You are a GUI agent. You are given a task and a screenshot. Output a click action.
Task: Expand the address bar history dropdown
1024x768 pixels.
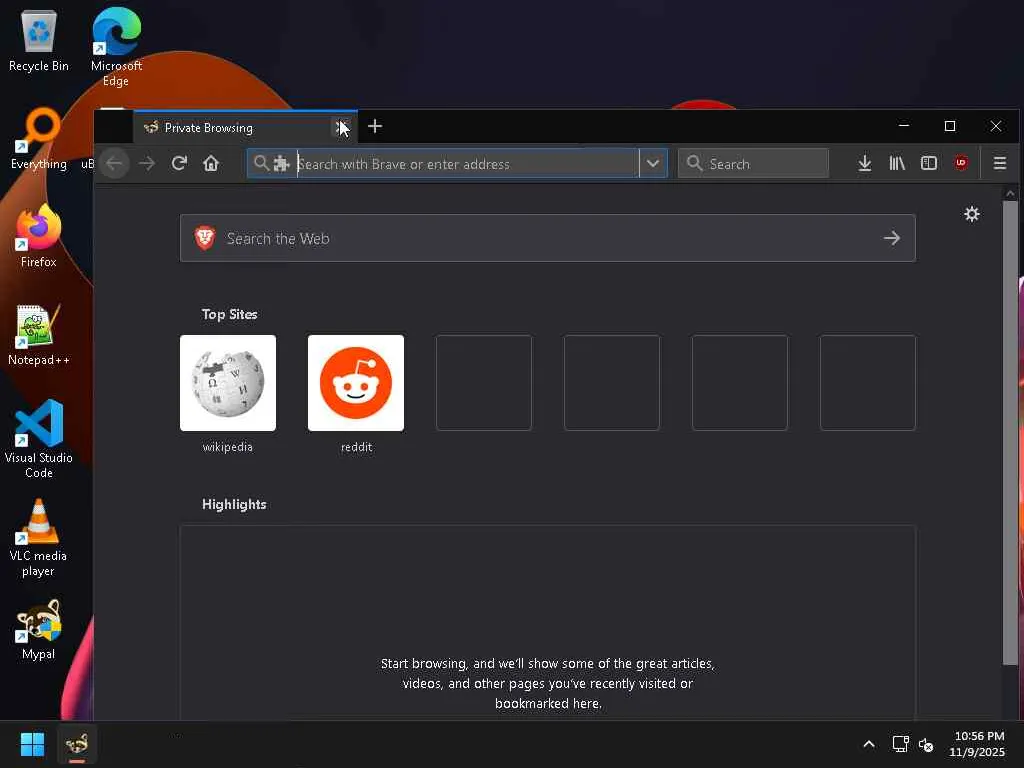pyautogui.click(x=653, y=163)
